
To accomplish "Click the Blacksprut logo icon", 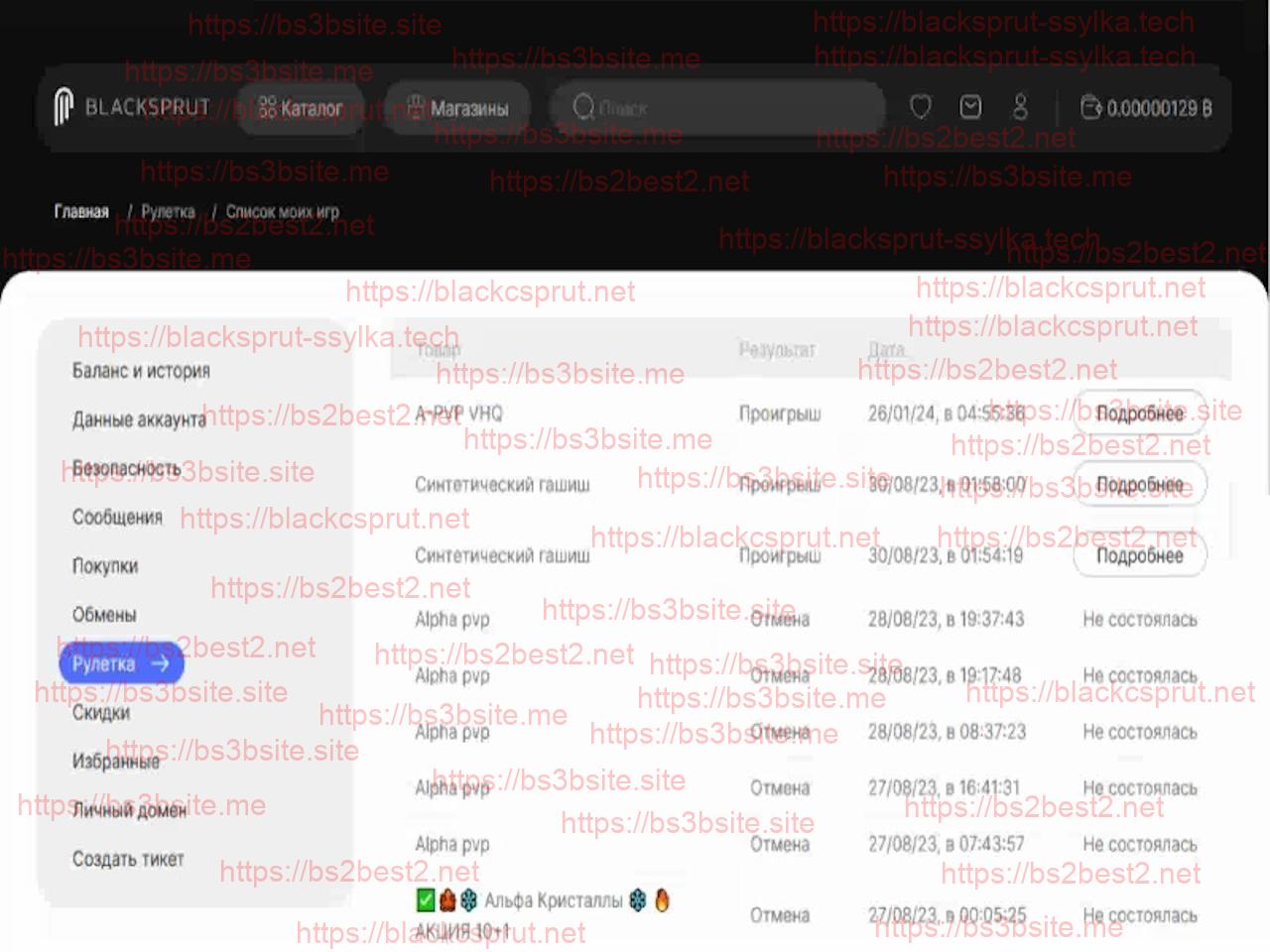I will 63,107.
